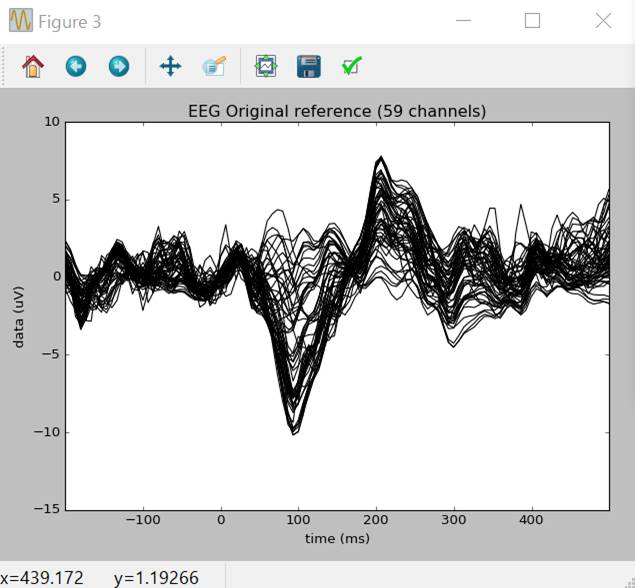
Task: Click the negative trough near 100 ms
Action: [x=294, y=432]
